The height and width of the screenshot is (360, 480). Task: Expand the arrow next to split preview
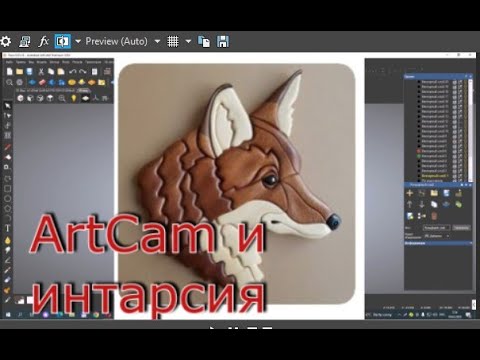click(78, 42)
